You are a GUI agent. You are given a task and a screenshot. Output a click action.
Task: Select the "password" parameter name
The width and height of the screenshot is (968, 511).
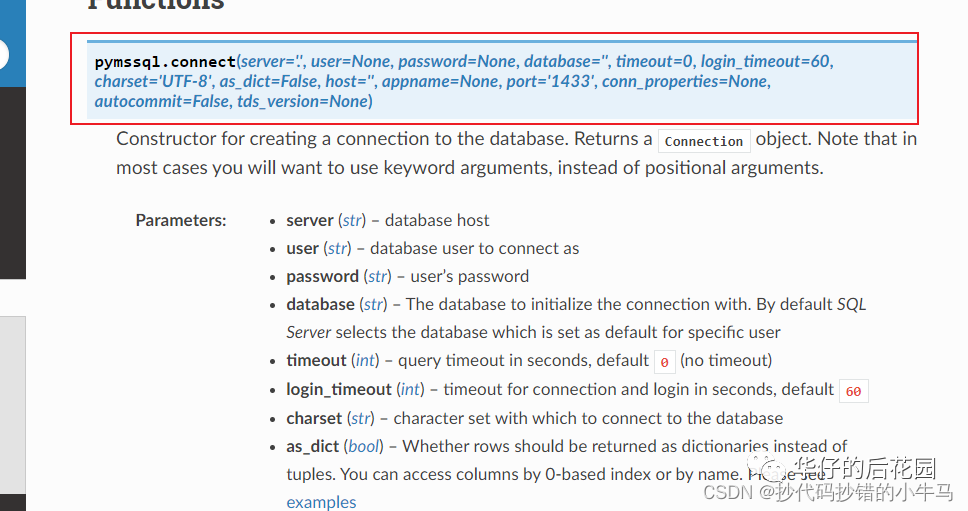[322, 276]
